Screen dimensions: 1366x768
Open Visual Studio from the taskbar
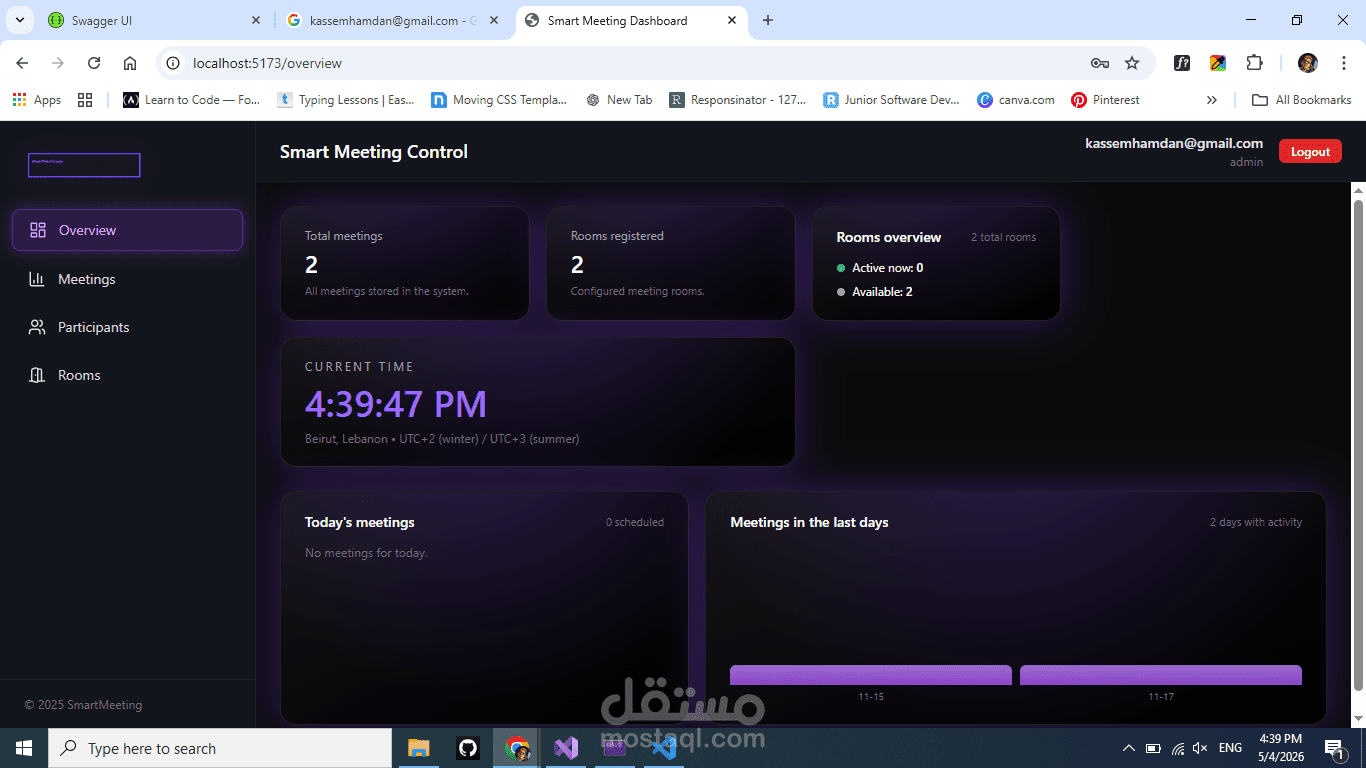coord(565,748)
